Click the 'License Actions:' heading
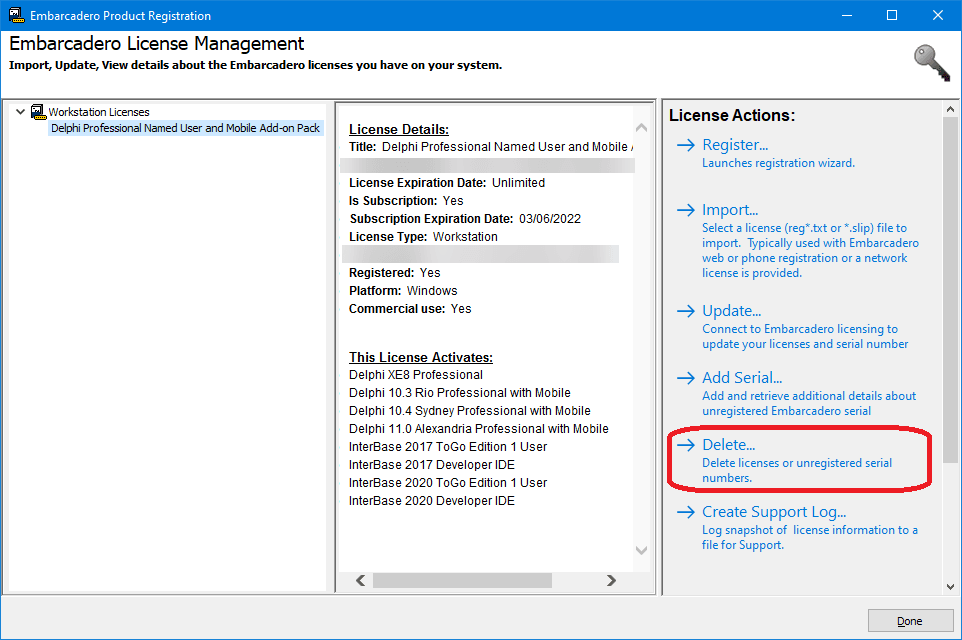 pyautogui.click(x=732, y=115)
